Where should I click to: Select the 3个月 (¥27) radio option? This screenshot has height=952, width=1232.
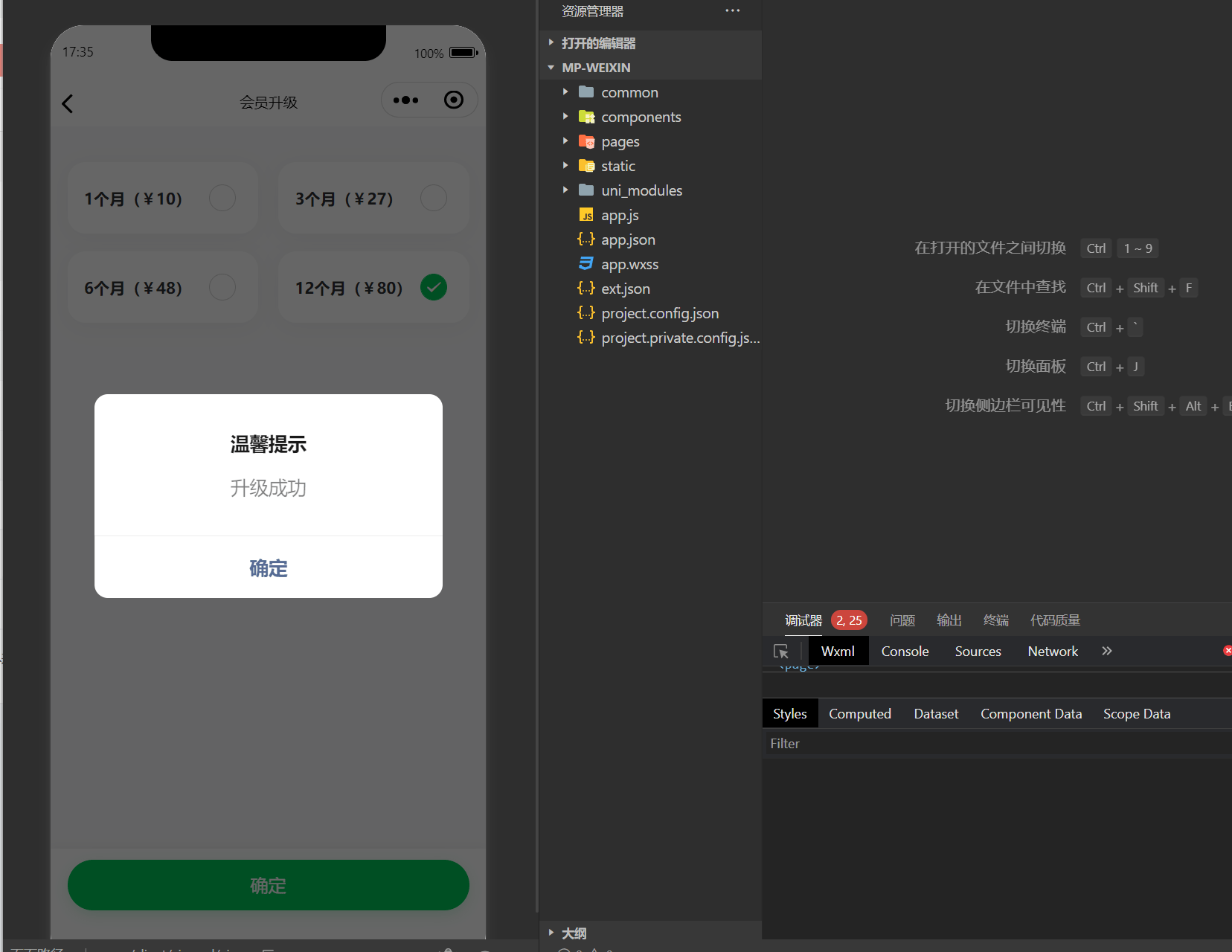pyautogui.click(x=434, y=198)
